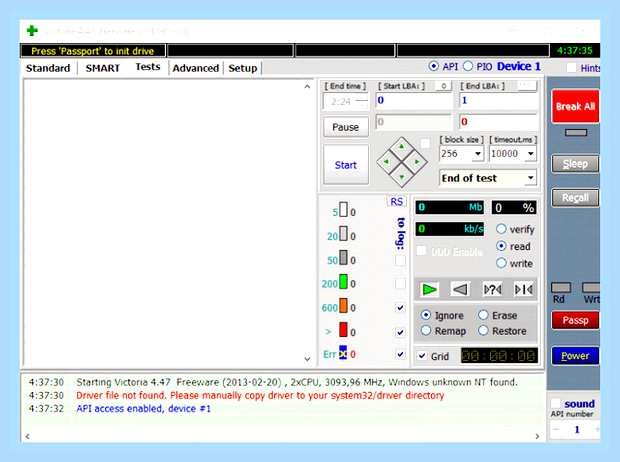Click the Wrt indicator lamp
Image resolution: width=620 pixels, height=462 pixels.
tap(591, 288)
